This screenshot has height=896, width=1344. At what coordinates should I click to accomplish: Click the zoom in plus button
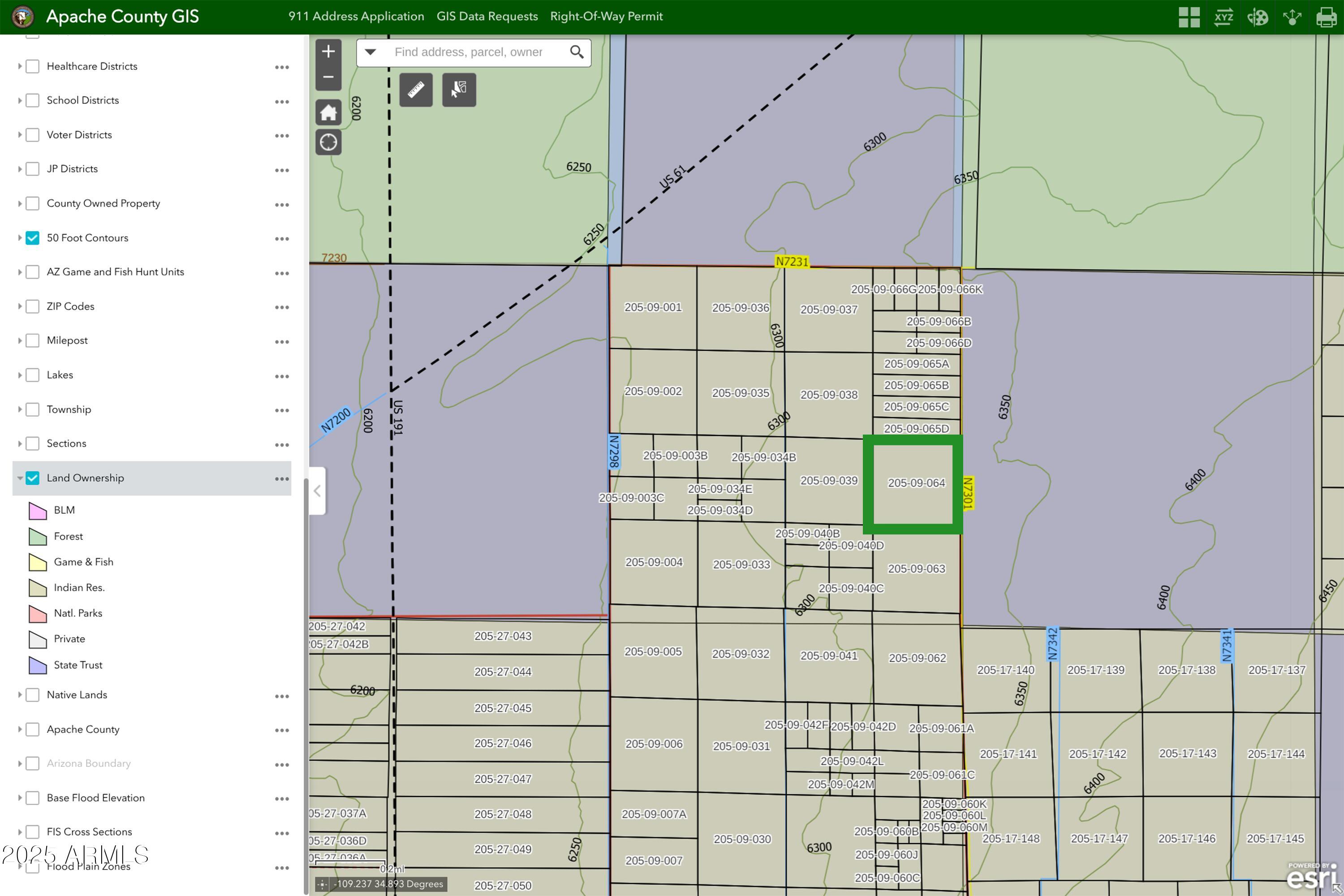[x=328, y=52]
